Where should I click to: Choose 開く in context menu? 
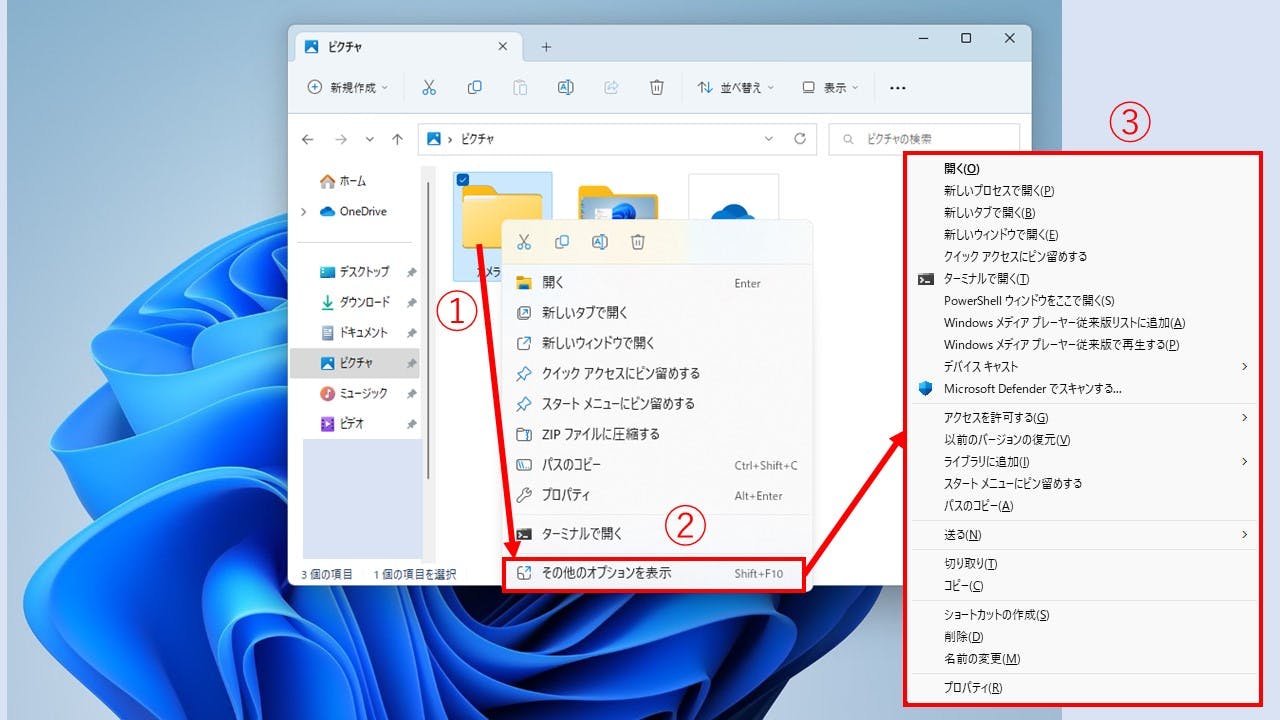656,283
